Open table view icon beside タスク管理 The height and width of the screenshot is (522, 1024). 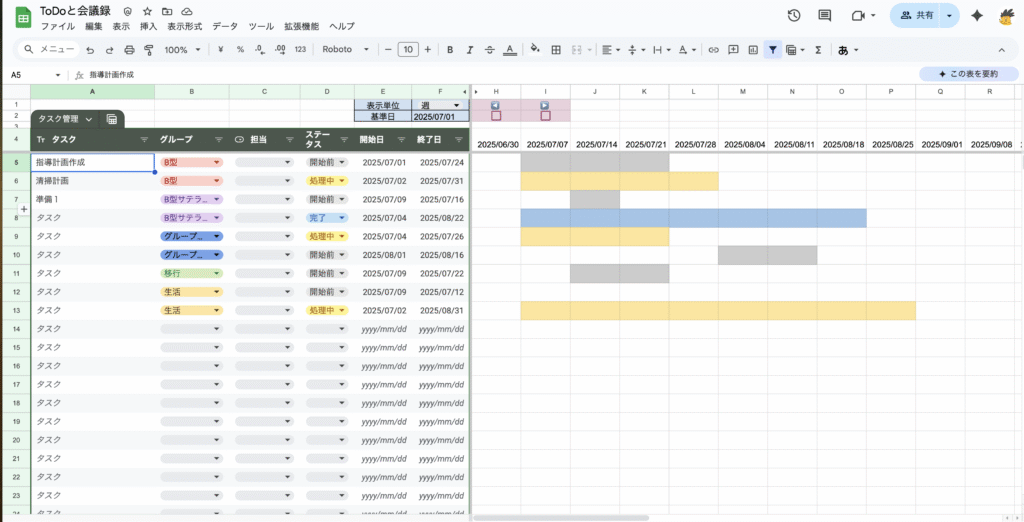click(x=112, y=119)
